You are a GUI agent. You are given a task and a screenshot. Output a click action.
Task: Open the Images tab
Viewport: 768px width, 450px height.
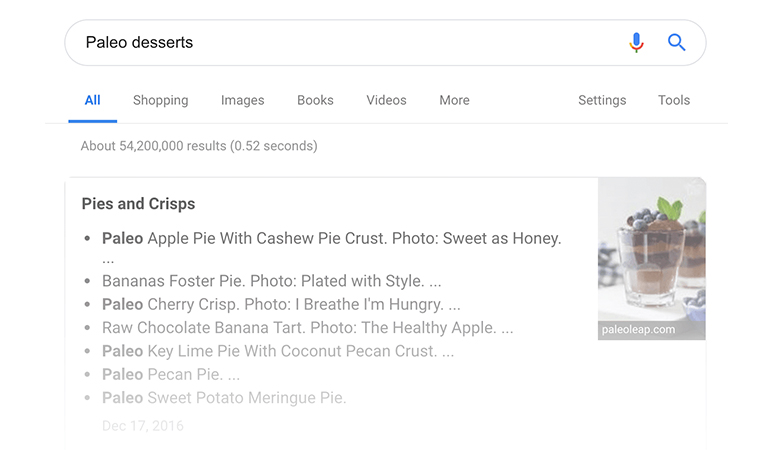(242, 100)
